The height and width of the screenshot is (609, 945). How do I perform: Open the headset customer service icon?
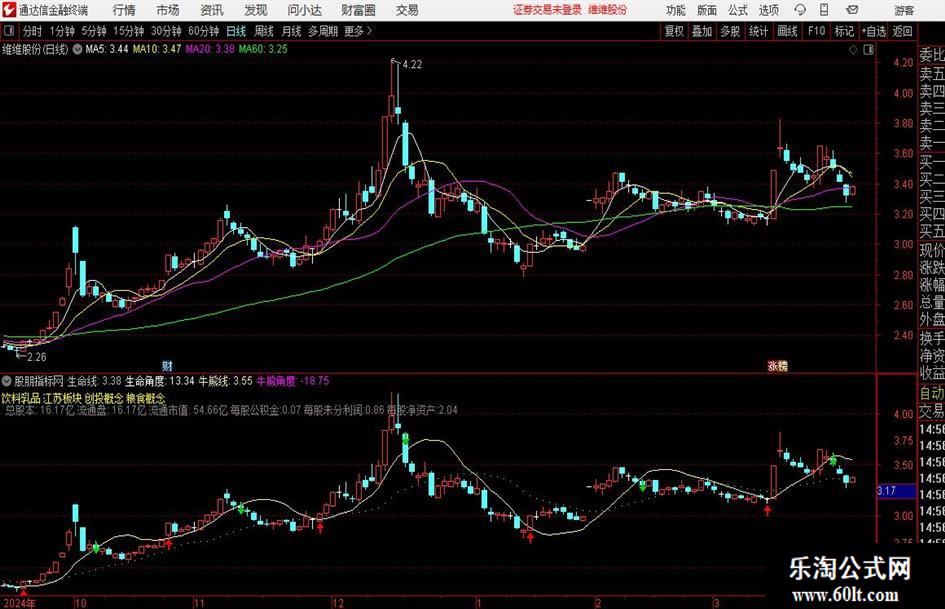800,10
